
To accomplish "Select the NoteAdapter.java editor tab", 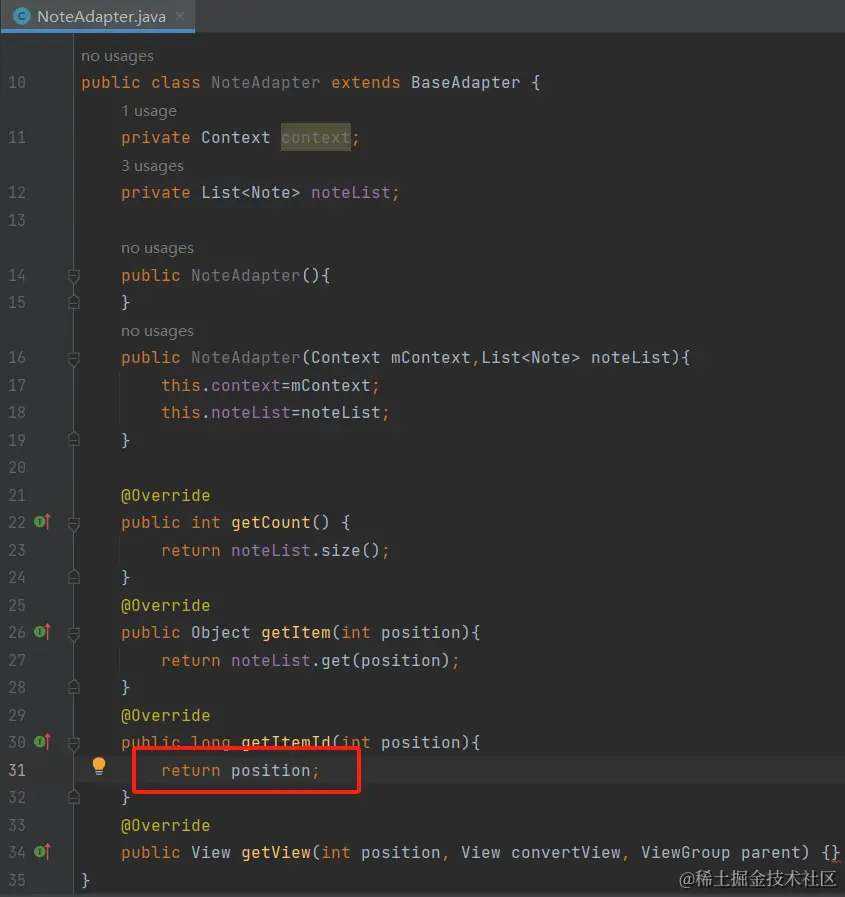I will 98,16.
